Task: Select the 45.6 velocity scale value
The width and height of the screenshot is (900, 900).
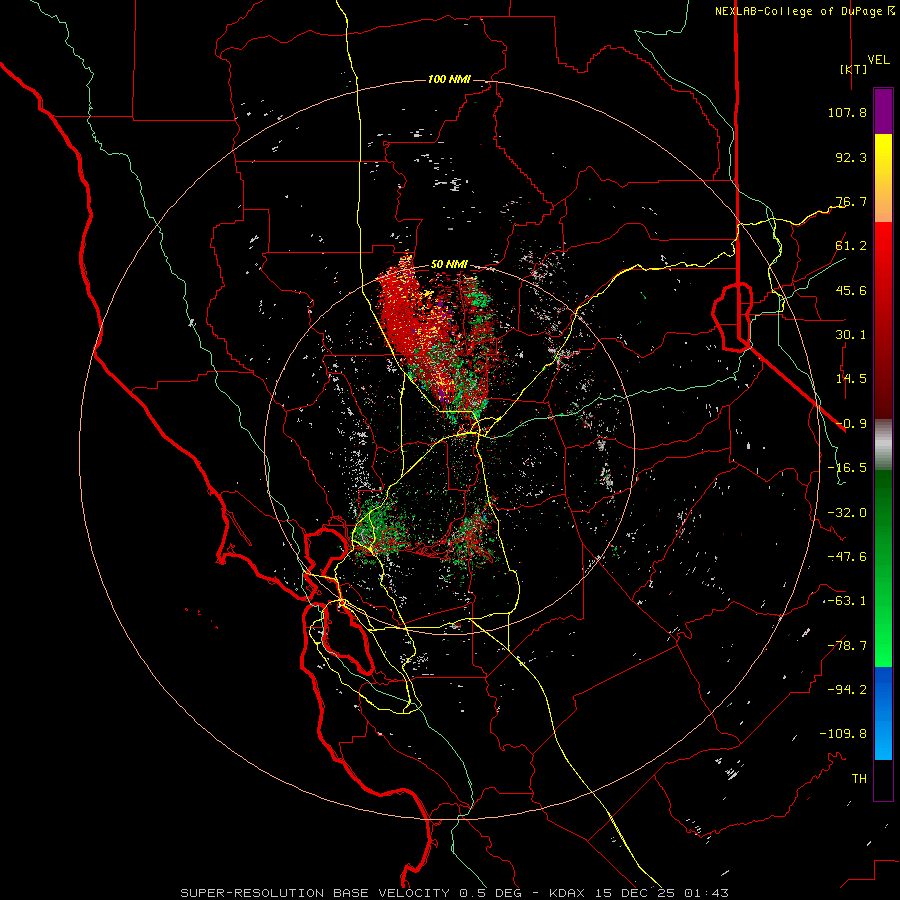Action: point(851,290)
